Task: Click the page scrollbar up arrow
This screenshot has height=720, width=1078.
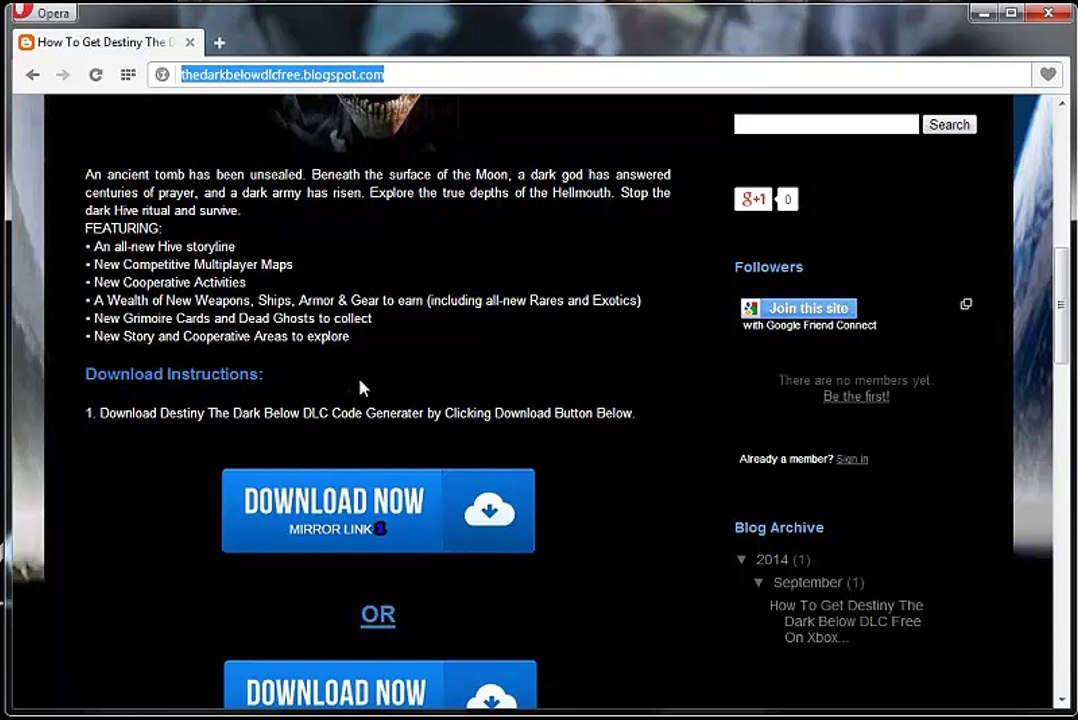Action: 1062,103
